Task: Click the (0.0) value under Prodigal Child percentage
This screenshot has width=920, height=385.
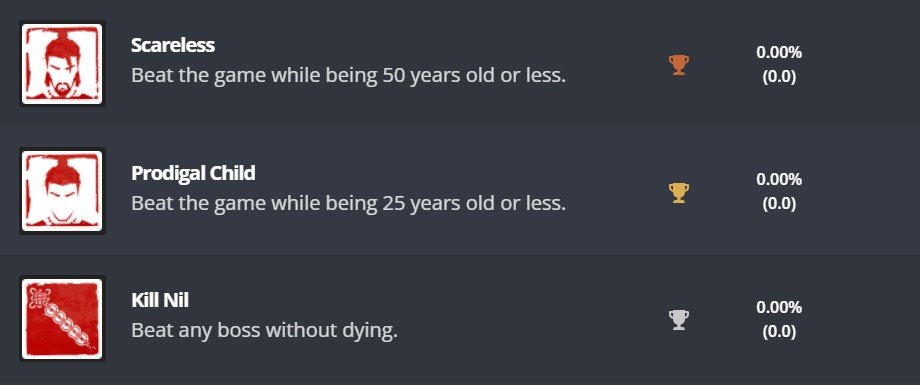Action: pos(779,204)
